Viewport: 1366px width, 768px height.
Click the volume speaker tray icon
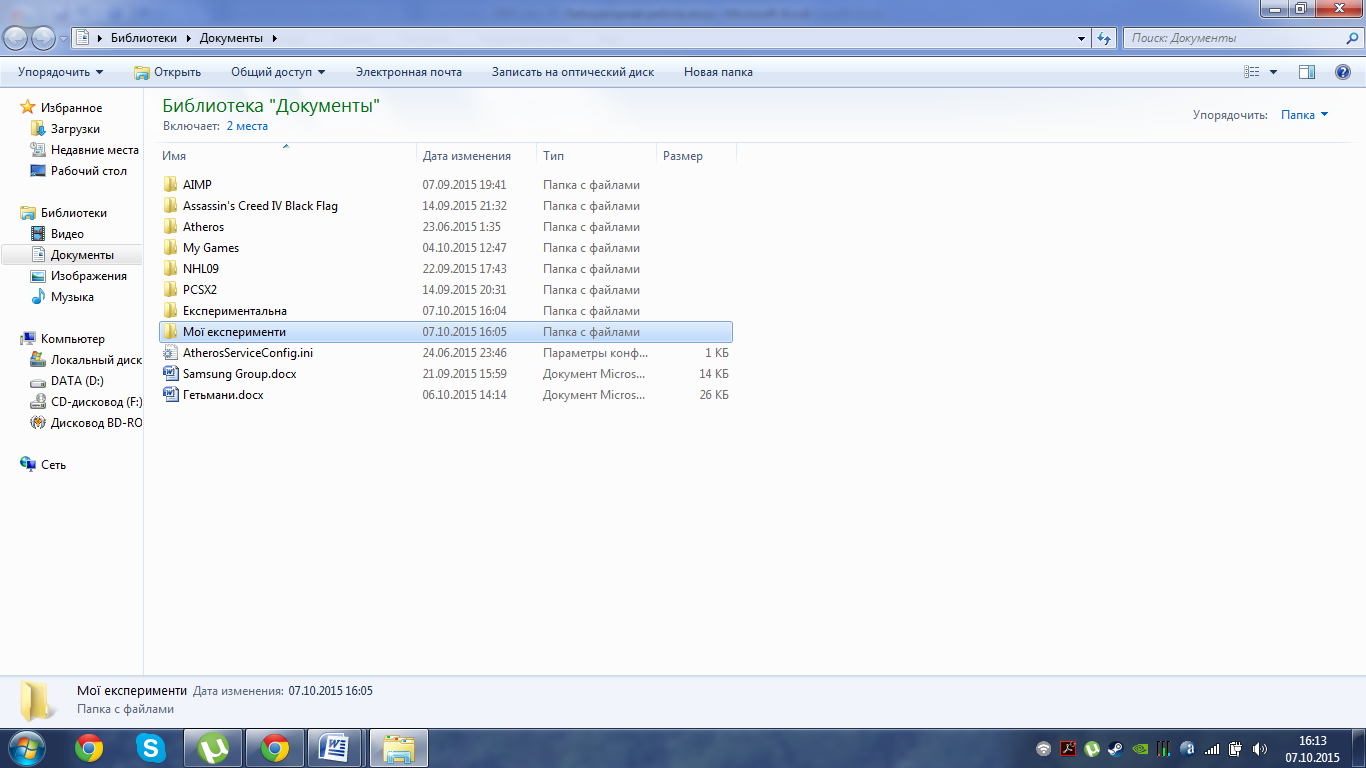click(1260, 748)
